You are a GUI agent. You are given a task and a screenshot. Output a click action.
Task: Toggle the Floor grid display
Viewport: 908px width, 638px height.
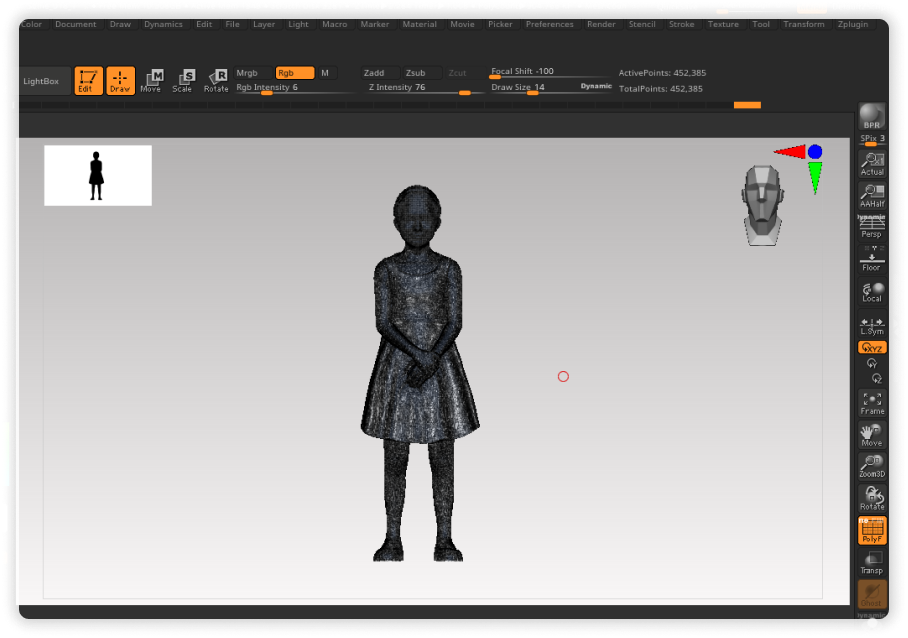[872, 260]
